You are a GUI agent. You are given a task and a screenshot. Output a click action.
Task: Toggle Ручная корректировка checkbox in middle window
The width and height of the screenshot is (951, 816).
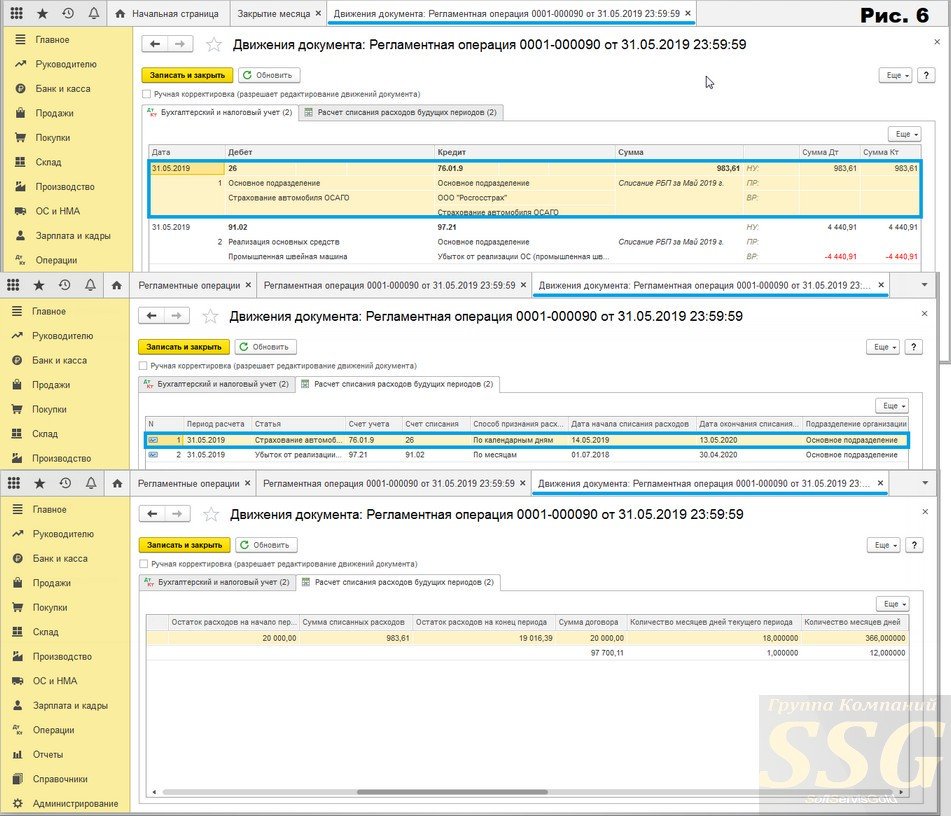(x=143, y=366)
